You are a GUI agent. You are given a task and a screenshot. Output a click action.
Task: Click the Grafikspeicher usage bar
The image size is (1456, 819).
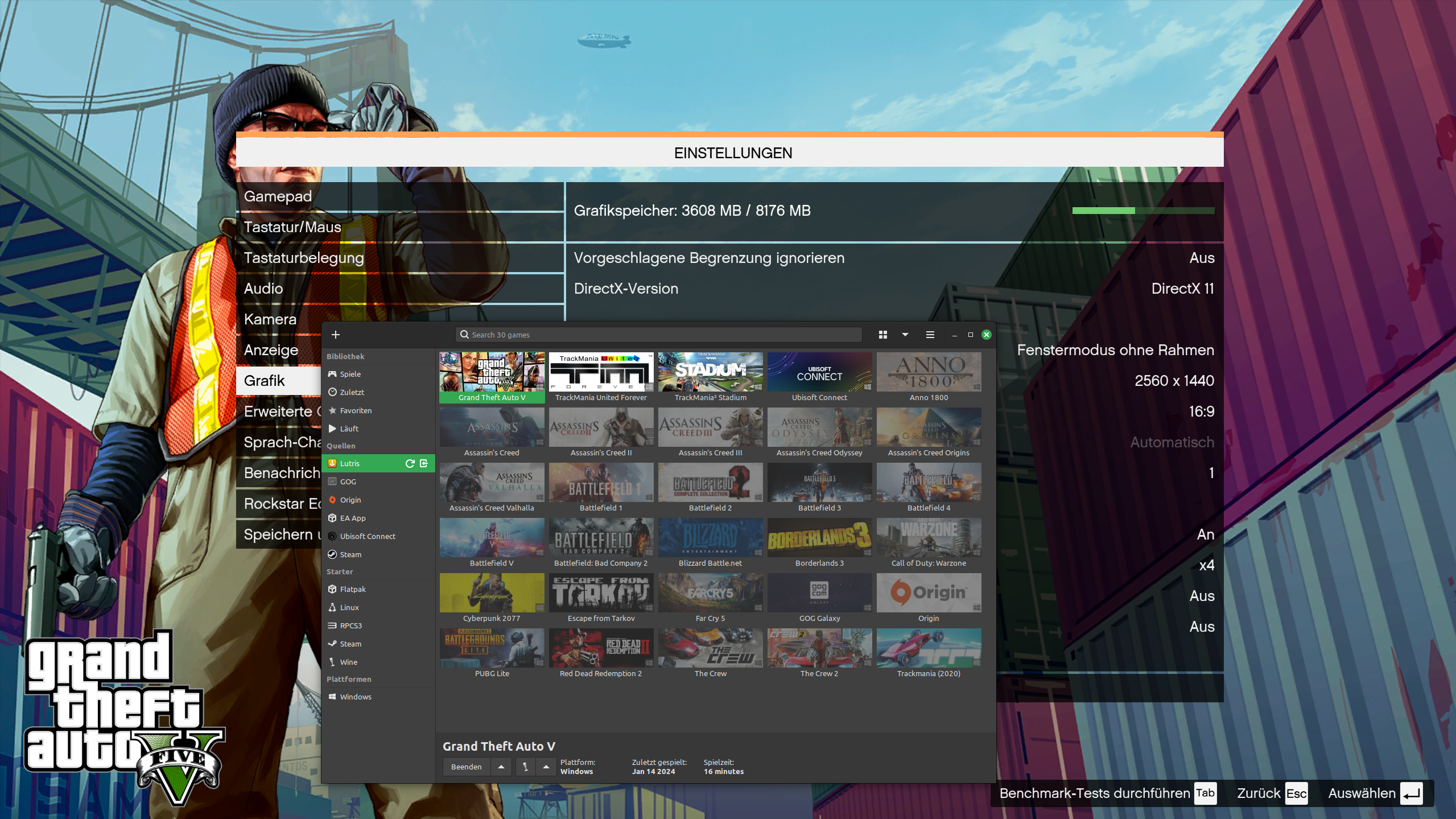1142,211
